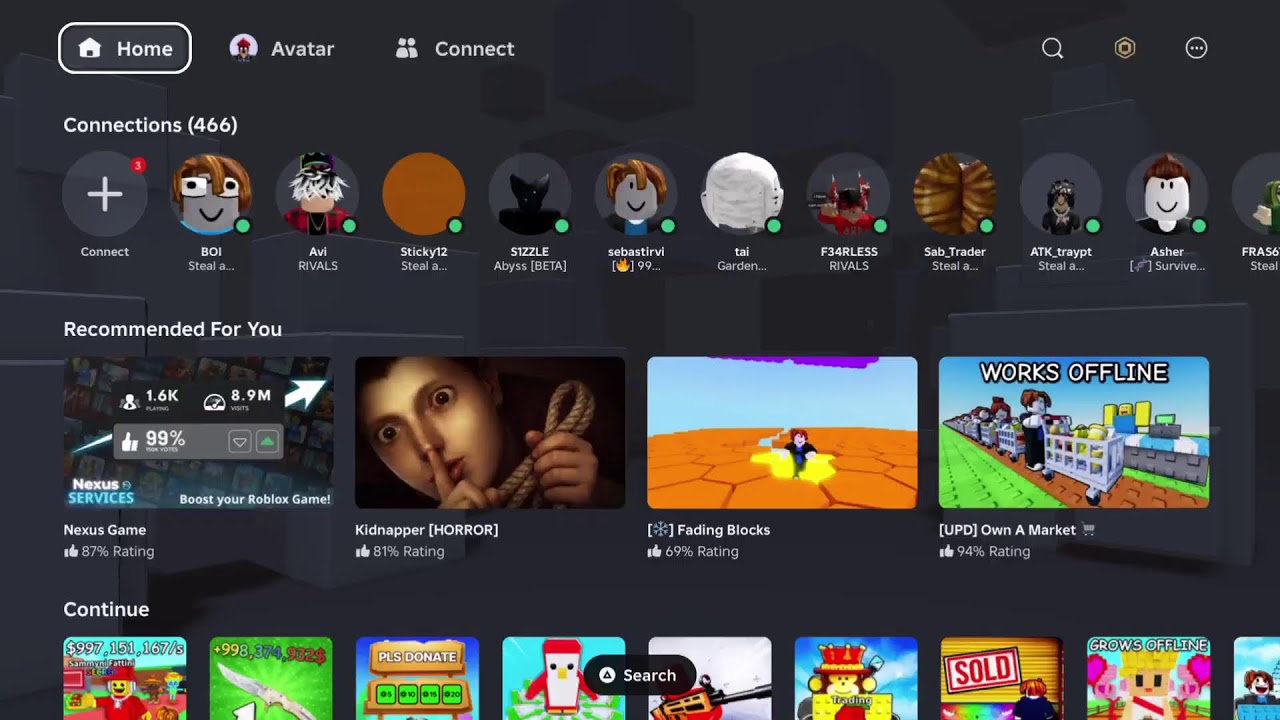
Task: Open Sab_Trader's avatar
Action: click(955, 194)
